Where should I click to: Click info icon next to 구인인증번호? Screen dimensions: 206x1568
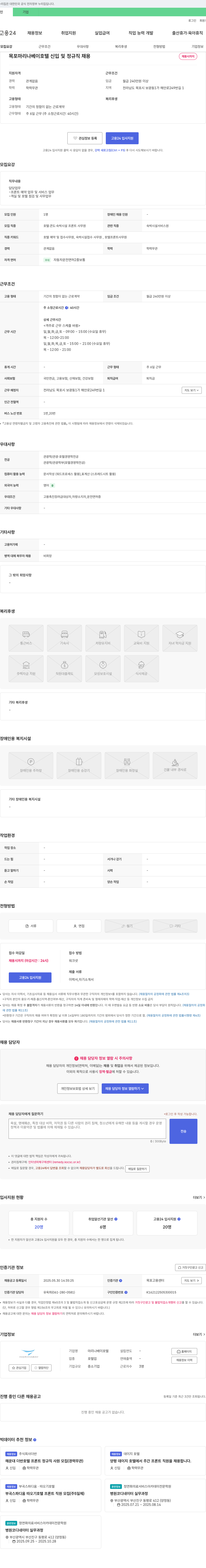[126, 1292]
